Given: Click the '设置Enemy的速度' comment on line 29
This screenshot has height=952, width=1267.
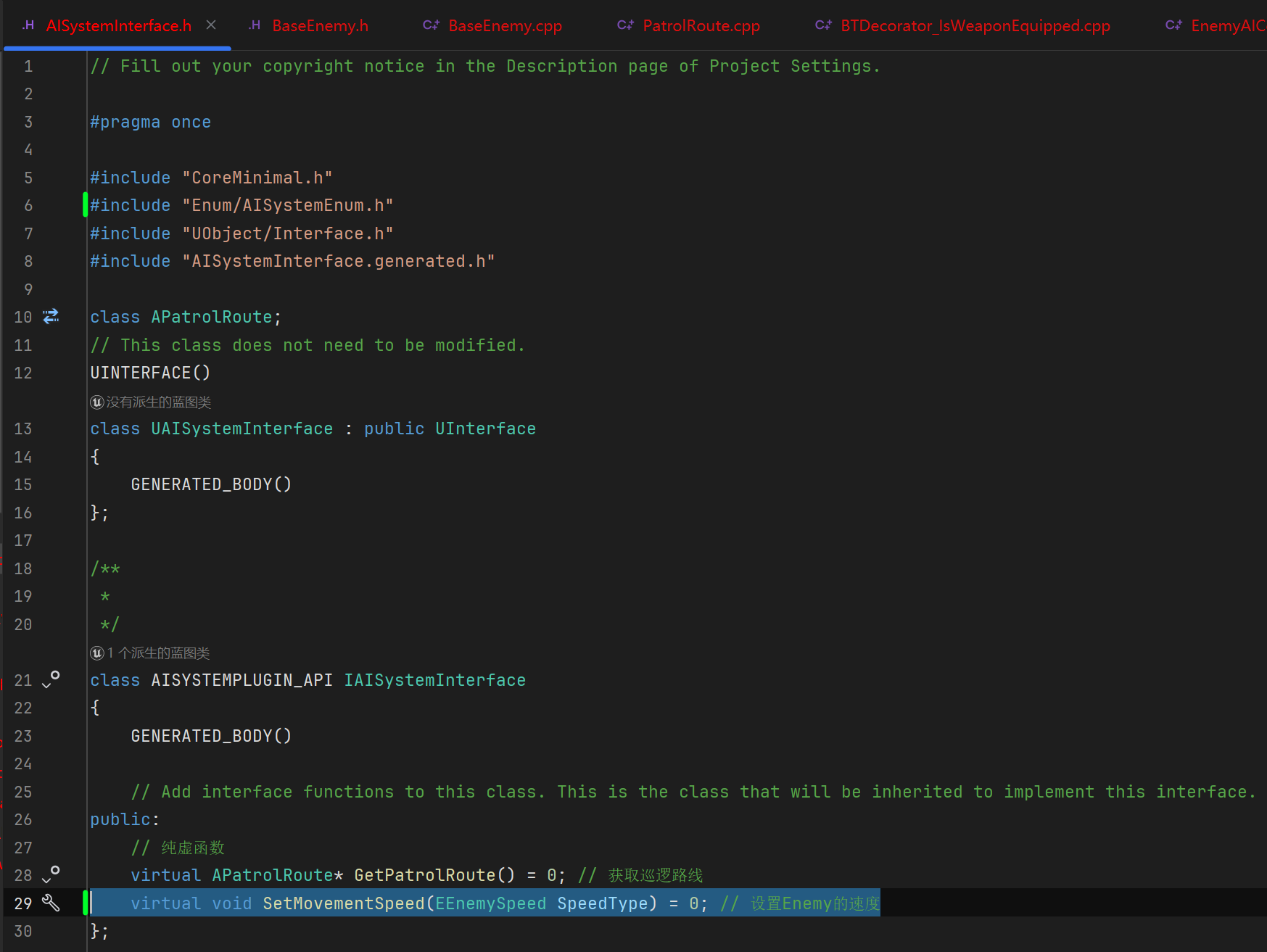Looking at the screenshot, I should (800, 903).
